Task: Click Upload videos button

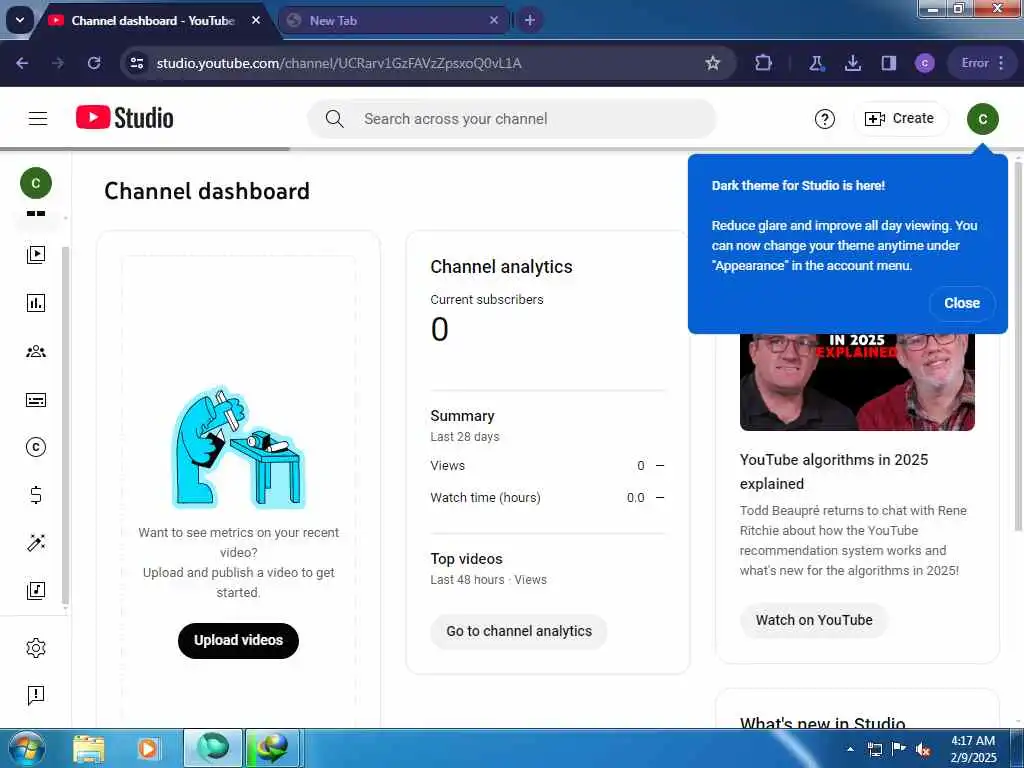Action: coord(238,641)
